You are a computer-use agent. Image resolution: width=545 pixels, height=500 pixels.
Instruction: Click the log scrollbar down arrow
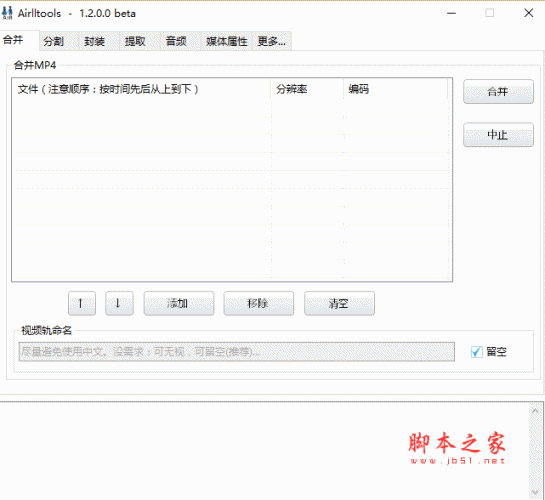click(535, 492)
